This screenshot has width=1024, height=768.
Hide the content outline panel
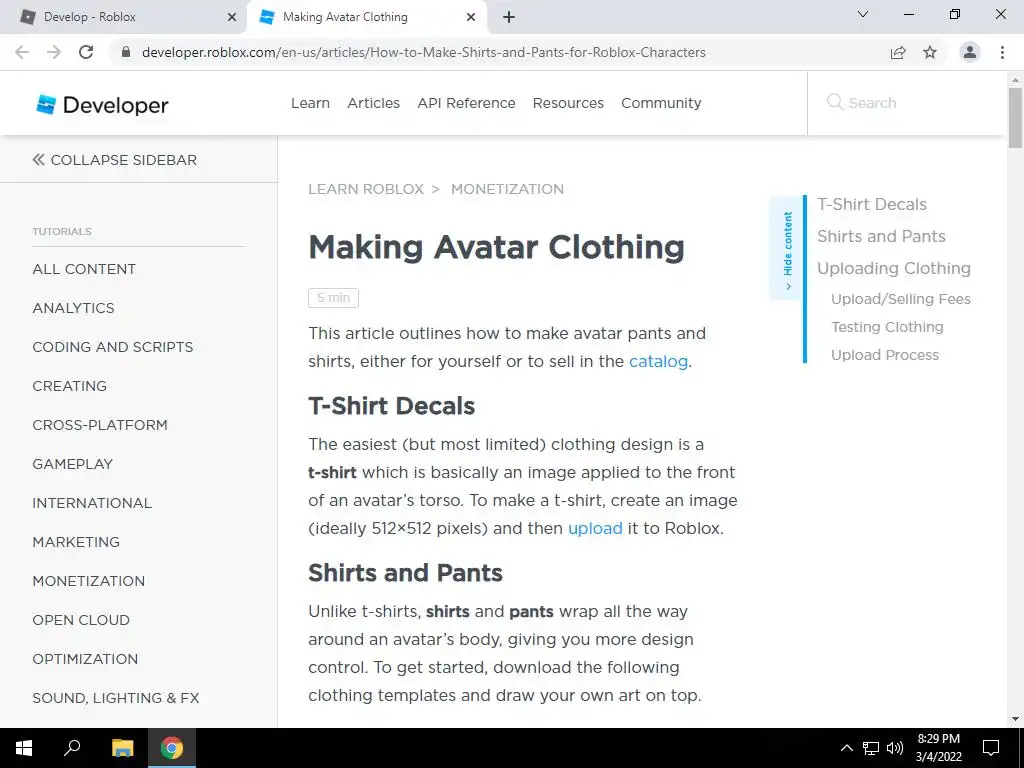788,248
